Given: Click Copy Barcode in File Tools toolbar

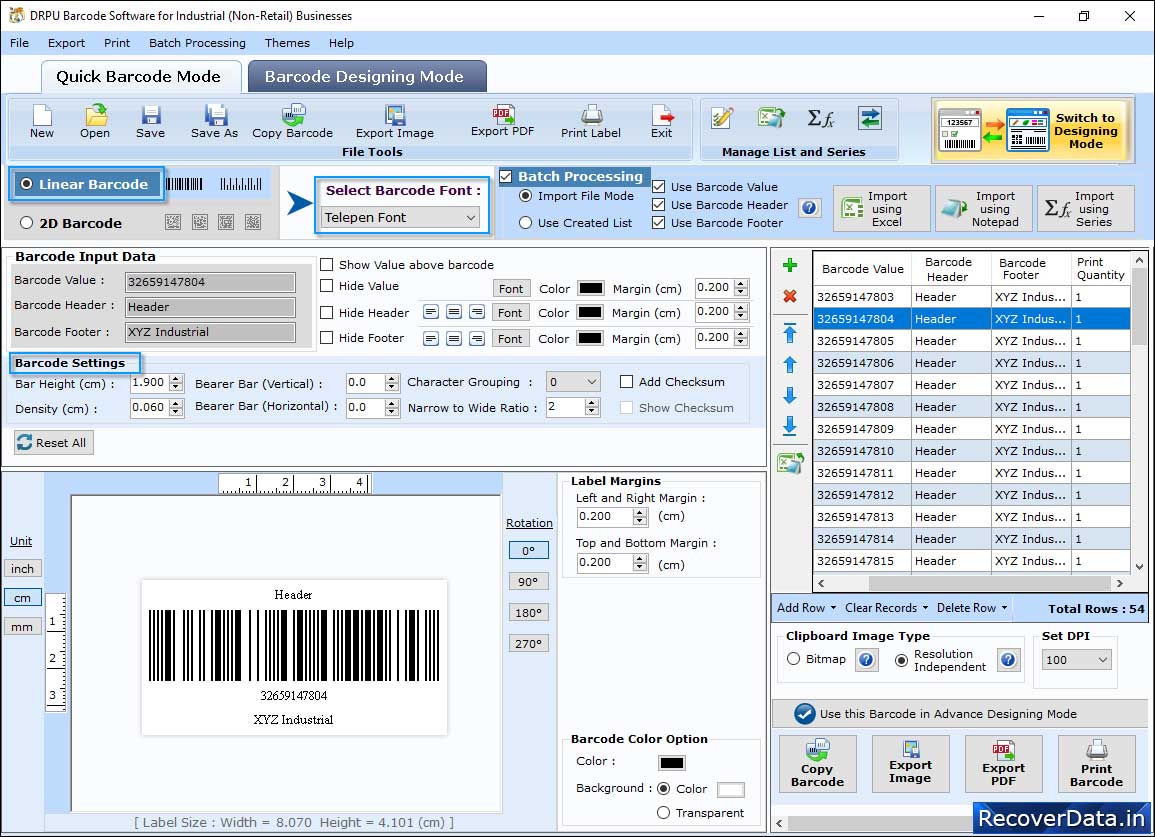Looking at the screenshot, I should pyautogui.click(x=292, y=121).
